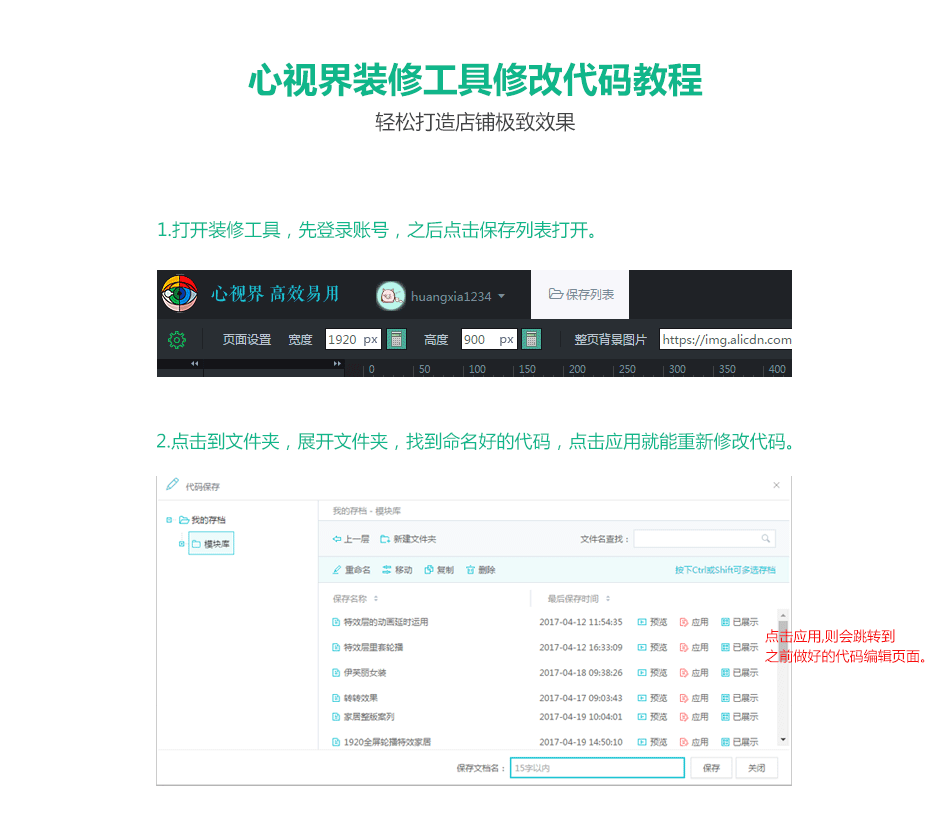Open the green gear page settings icon
The height and width of the screenshot is (836, 950).
pyautogui.click(x=176, y=339)
